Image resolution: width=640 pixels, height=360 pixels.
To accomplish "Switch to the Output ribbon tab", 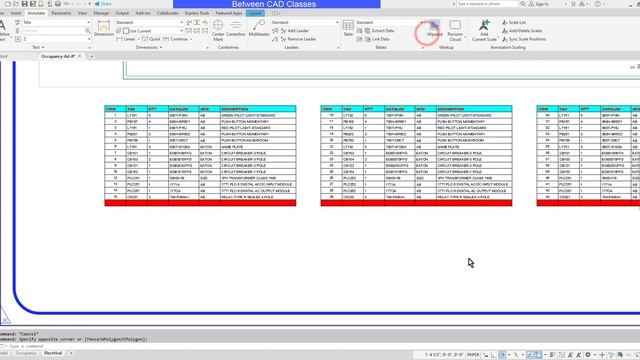I will click(122, 13).
